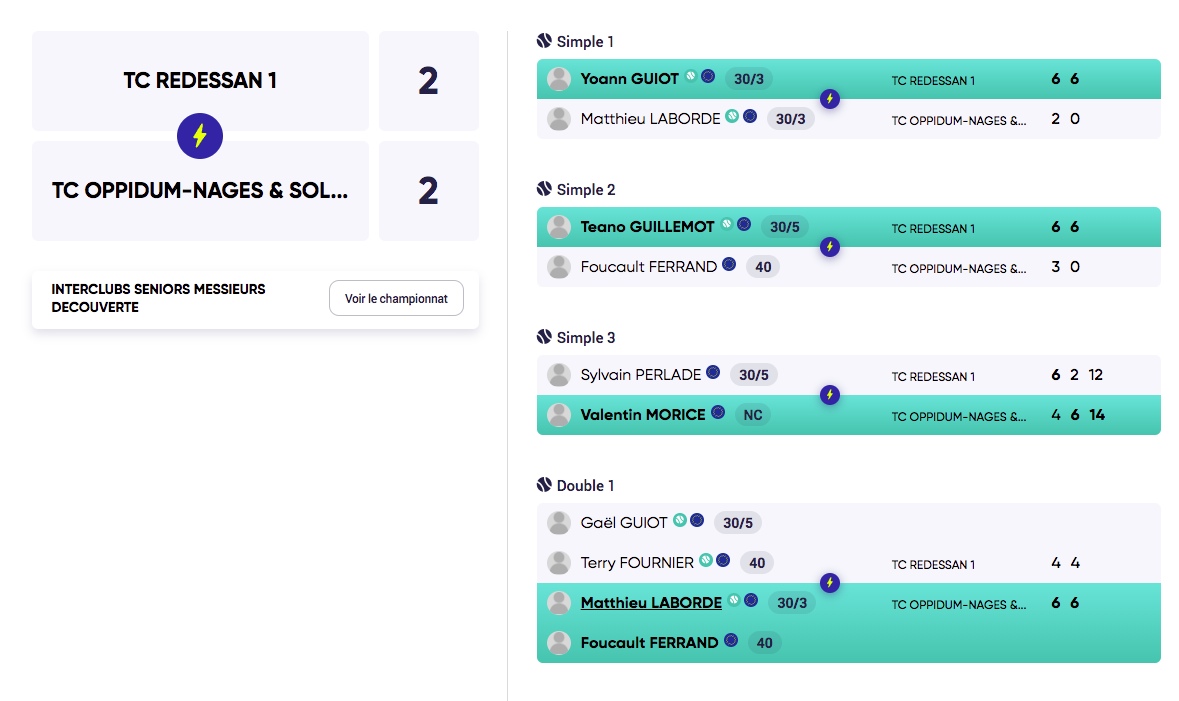This screenshot has height=701, width=1179.
Task: Click Yoann GUIOT's avatar icon
Action: tap(559, 79)
